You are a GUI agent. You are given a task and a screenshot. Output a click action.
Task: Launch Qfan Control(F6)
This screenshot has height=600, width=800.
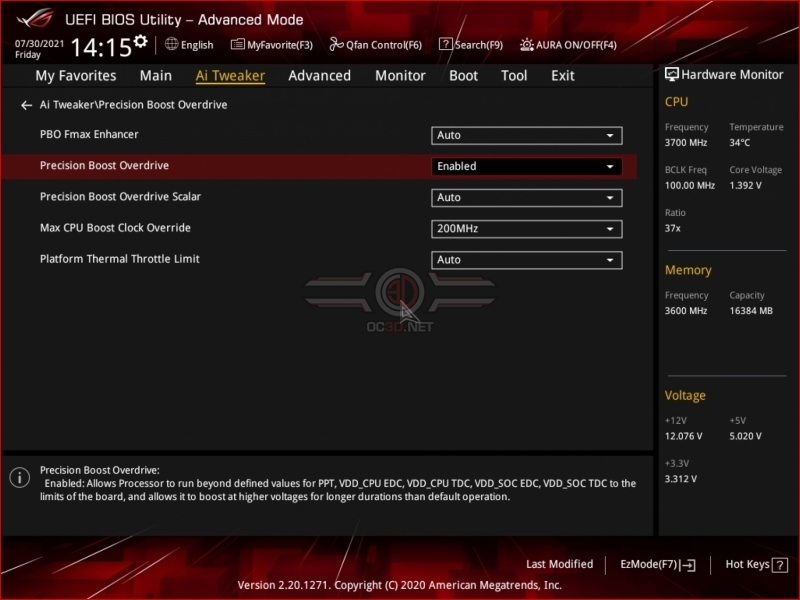(376, 45)
